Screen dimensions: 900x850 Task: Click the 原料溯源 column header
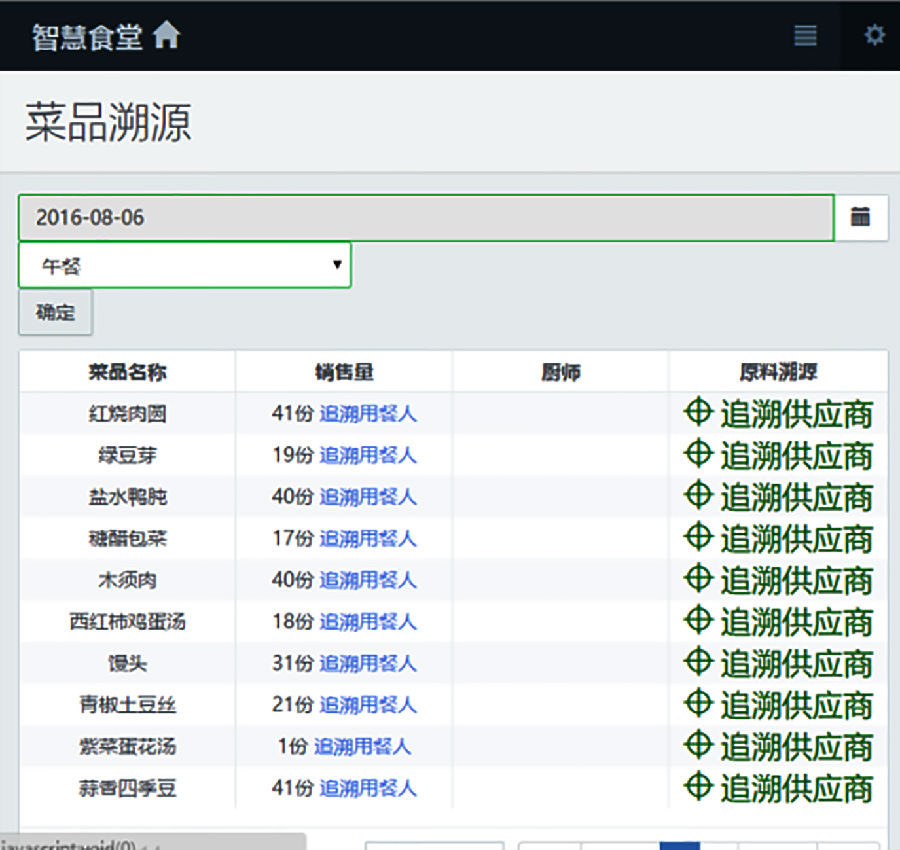tap(778, 372)
